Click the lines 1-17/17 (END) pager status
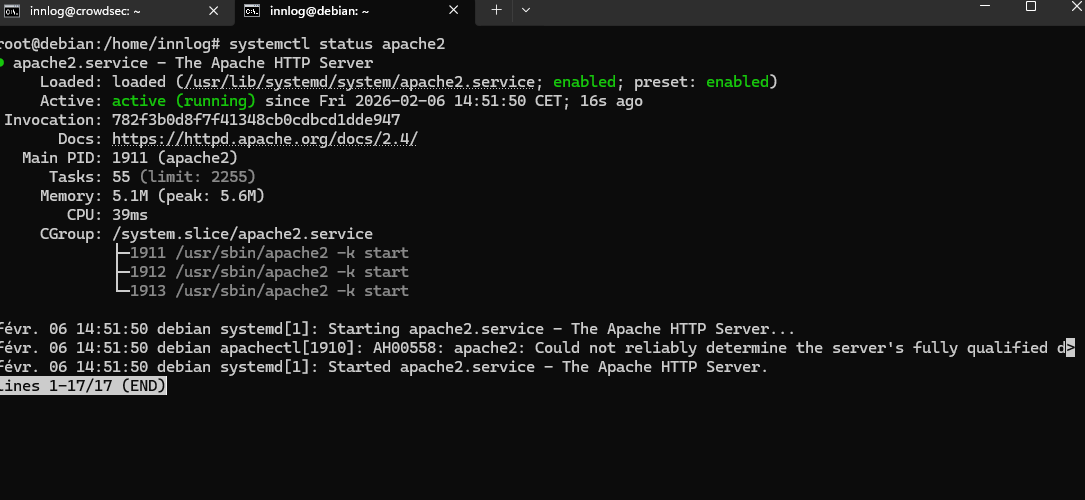 coord(83,386)
